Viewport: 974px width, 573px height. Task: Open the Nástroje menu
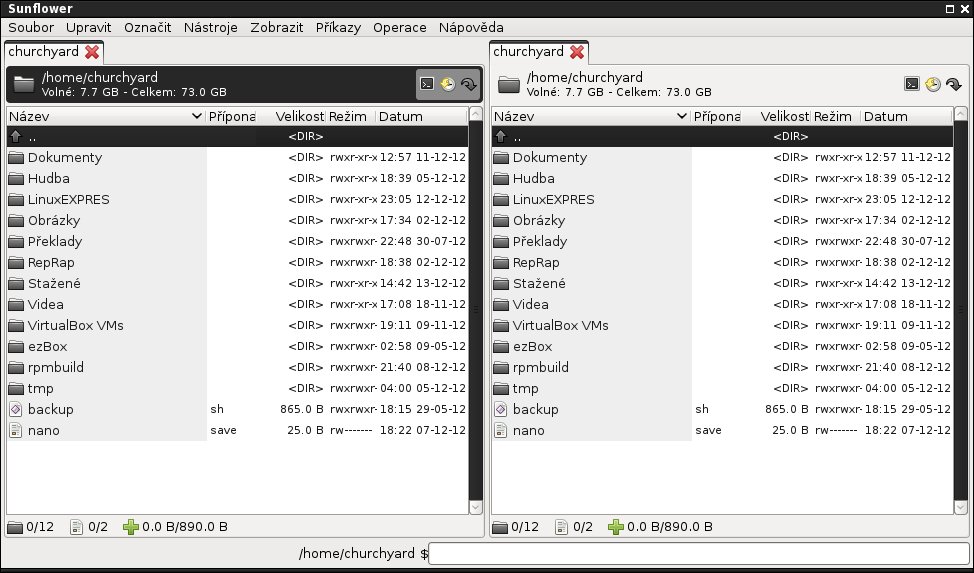tap(211, 27)
